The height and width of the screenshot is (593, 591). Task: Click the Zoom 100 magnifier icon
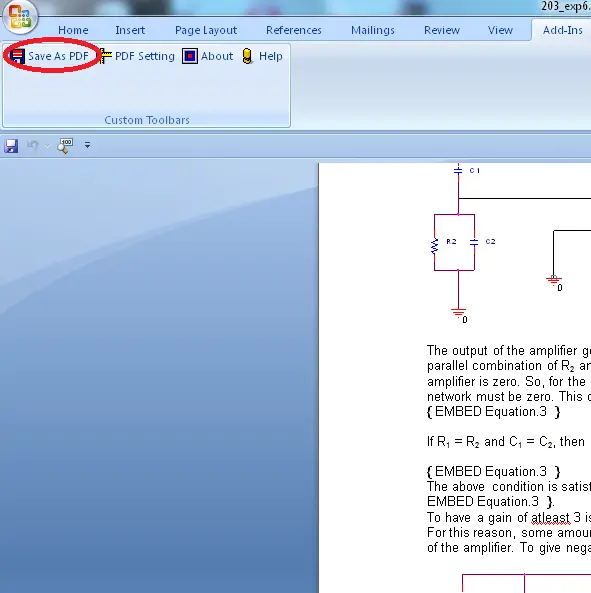click(x=65, y=146)
